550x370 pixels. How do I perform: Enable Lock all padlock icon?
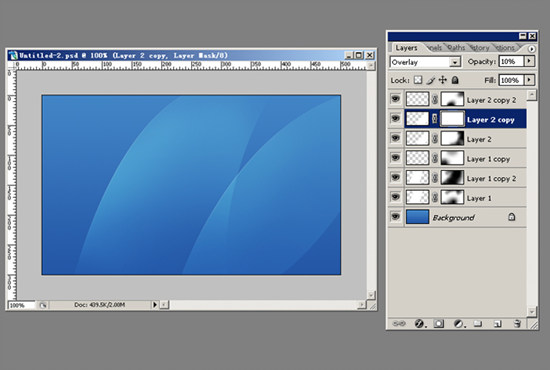pyautogui.click(x=455, y=80)
